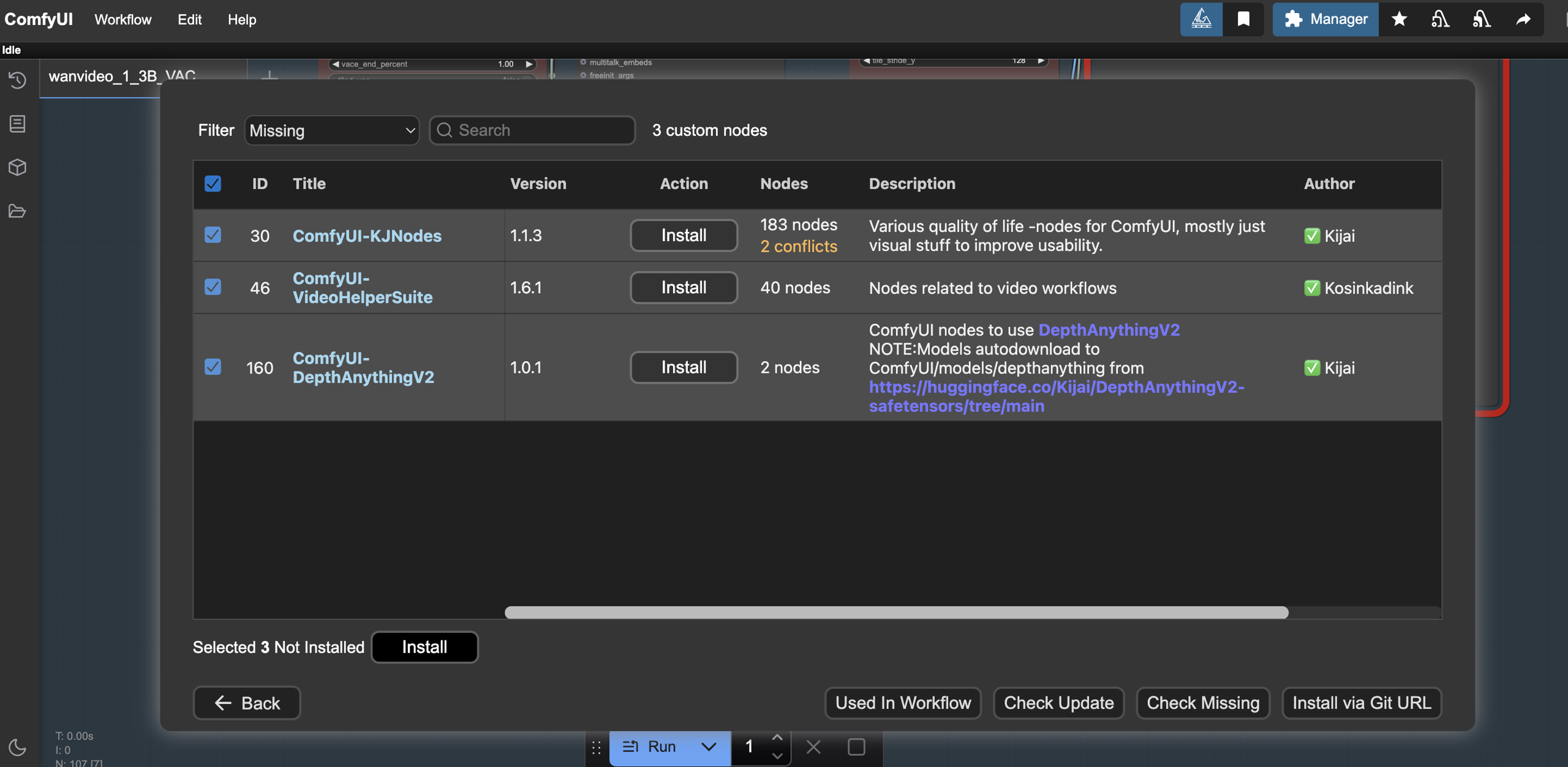Image resolution: width=1568 pixels, height=767 pixels.
Task: Click the bookmark icon in top toolbar
Action: [x=1243, y=19]
